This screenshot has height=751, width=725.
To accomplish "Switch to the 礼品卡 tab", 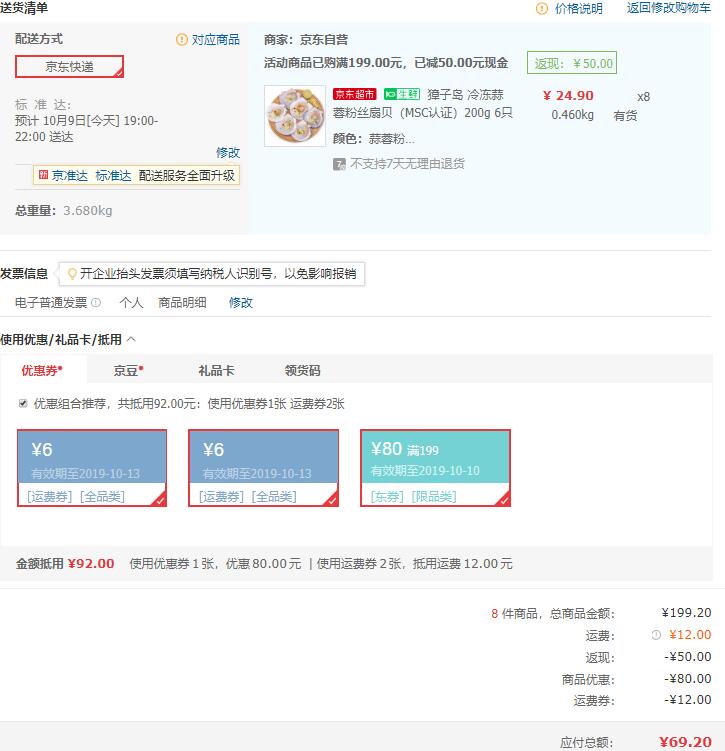I will (x=216, y=370).
